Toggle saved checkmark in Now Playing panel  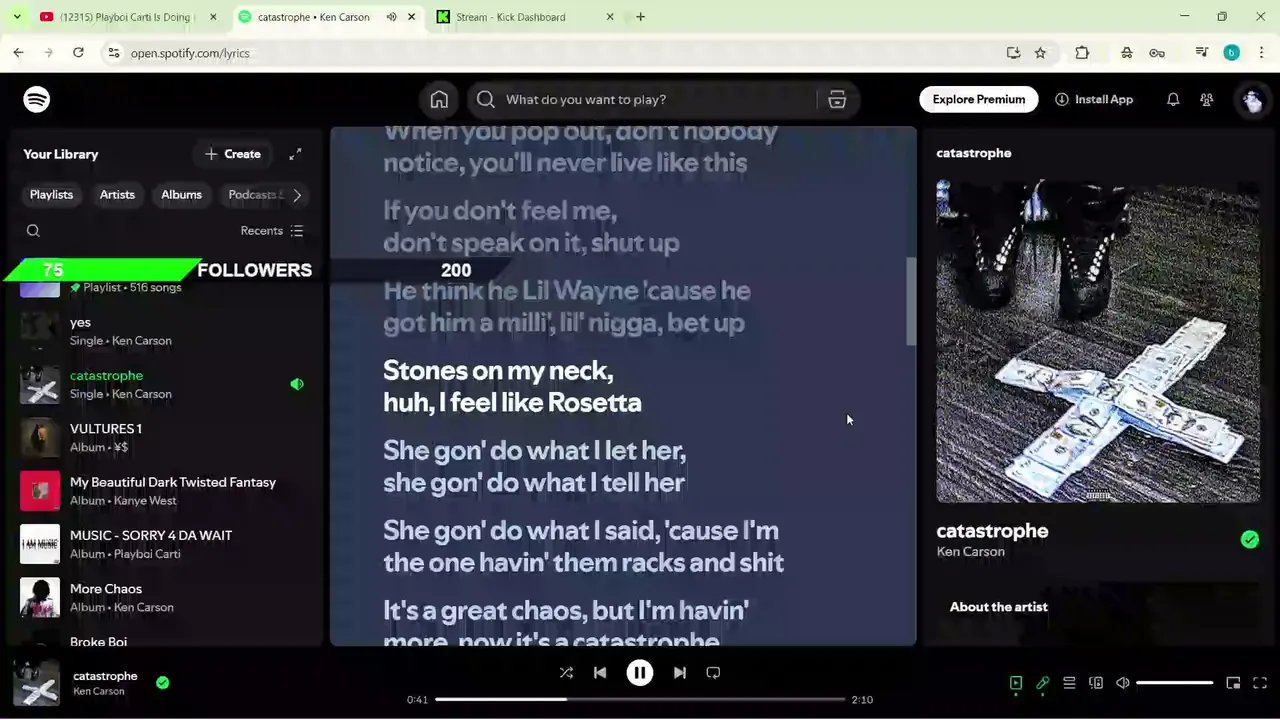click(1250, 539)
